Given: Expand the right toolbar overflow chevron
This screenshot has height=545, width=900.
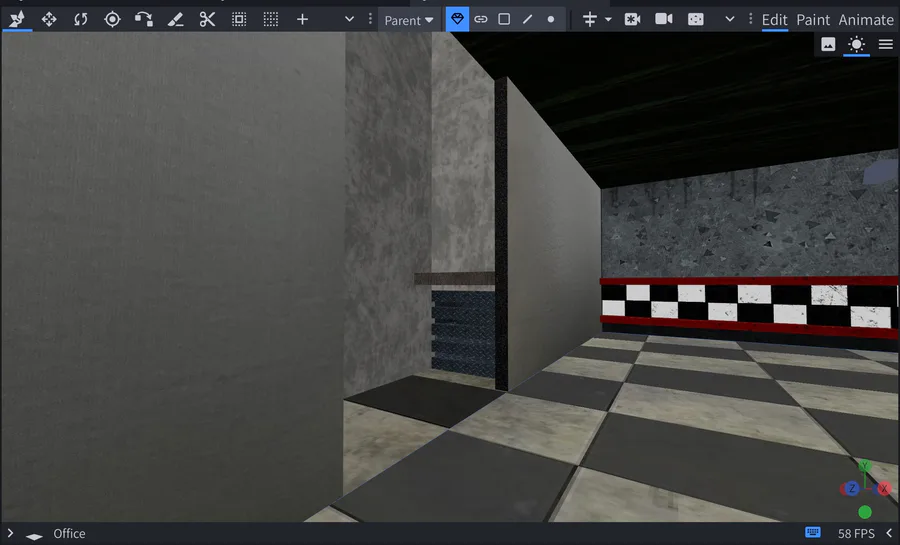Looking at the screenshot, I should pyautogui.click(x=730, y=20).
